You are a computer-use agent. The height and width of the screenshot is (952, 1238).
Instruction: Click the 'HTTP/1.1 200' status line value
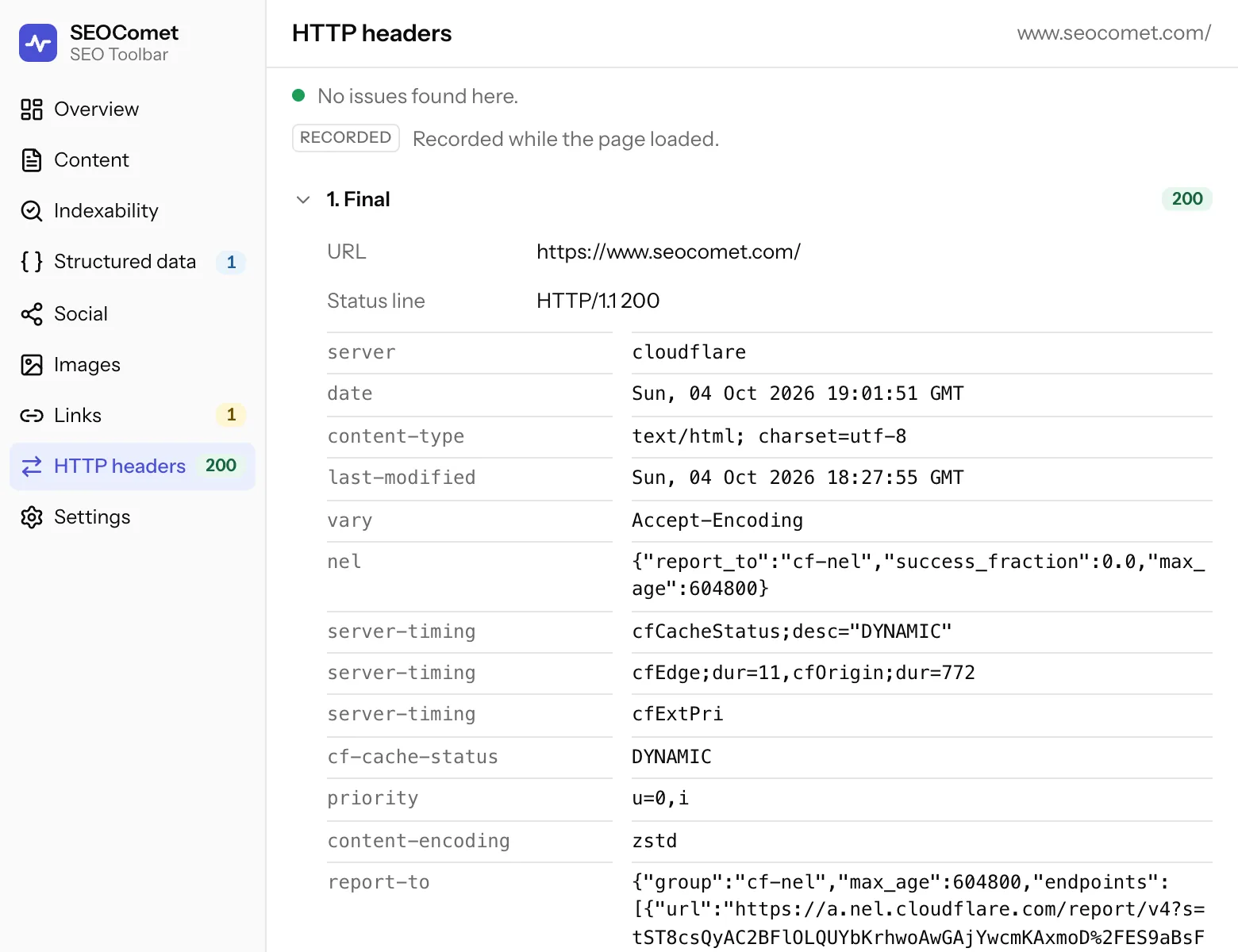tap(598, 301)
